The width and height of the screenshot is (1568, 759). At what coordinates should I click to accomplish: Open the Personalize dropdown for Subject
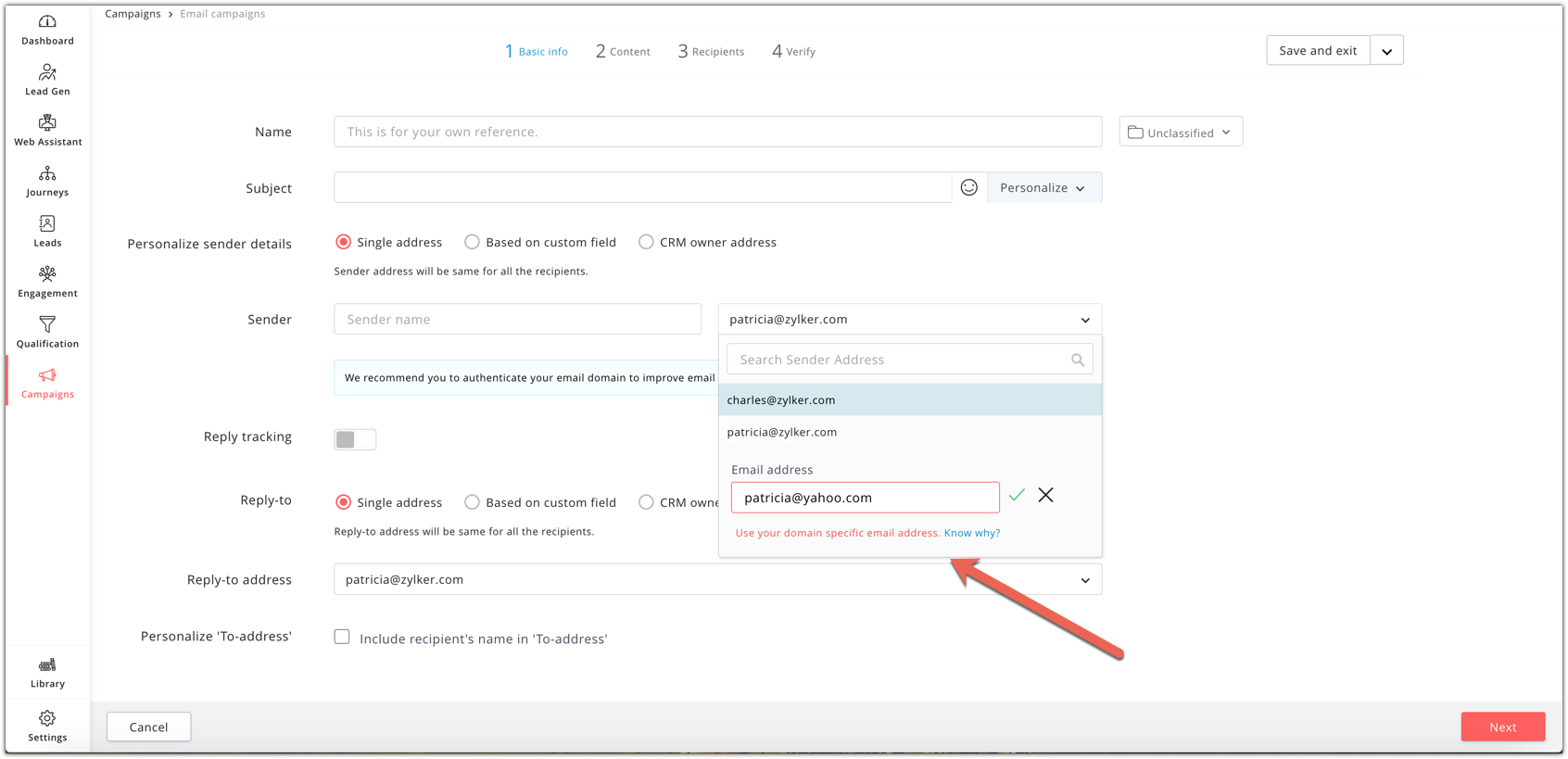[x=1043, y=187]
